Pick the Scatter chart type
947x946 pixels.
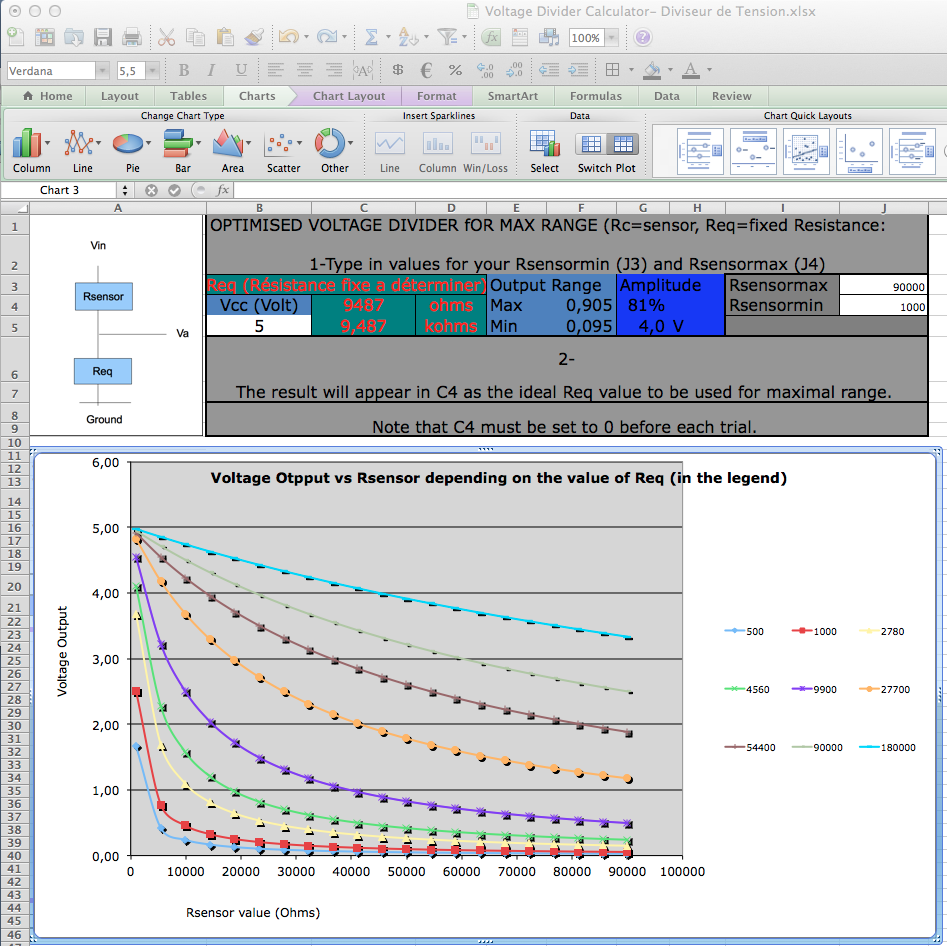point(283,148)
